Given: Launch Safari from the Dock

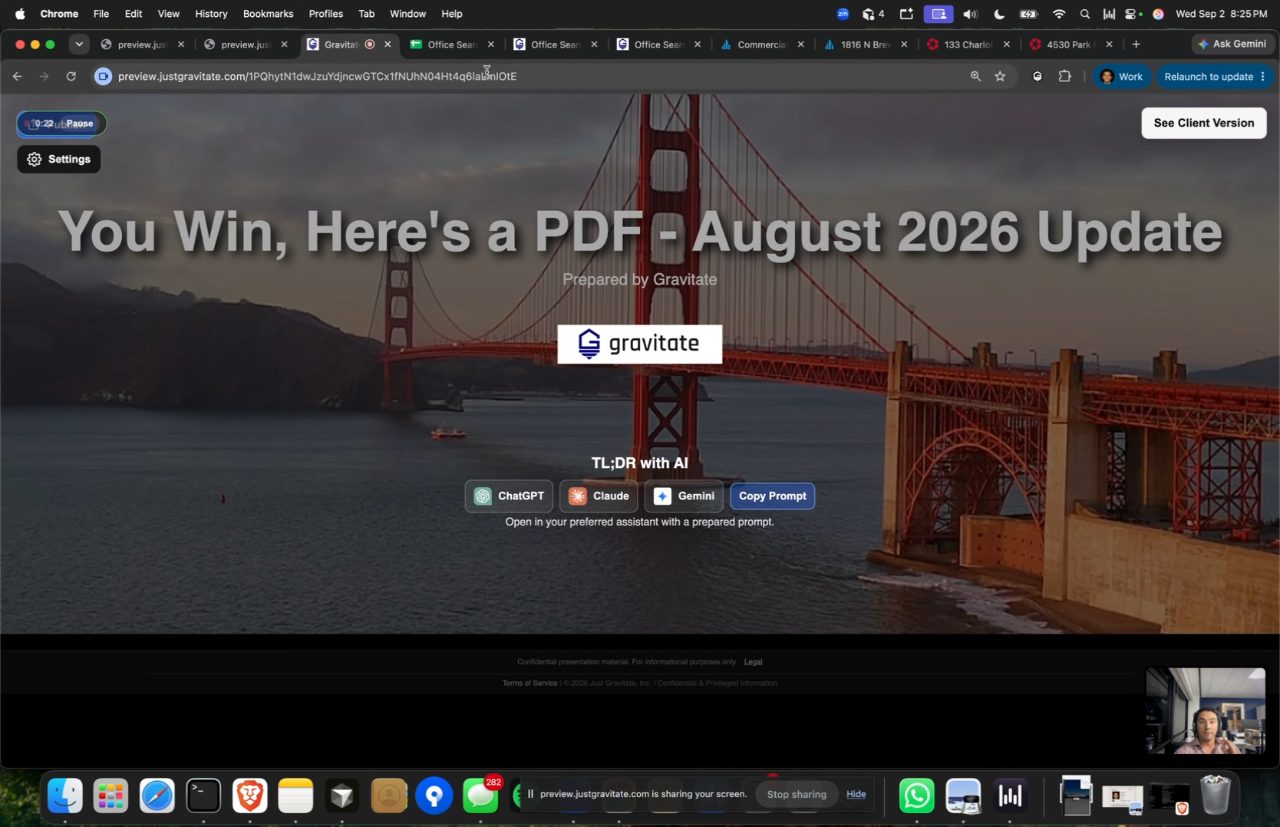Looking at the screenshot, I should [x=157, y=796].
